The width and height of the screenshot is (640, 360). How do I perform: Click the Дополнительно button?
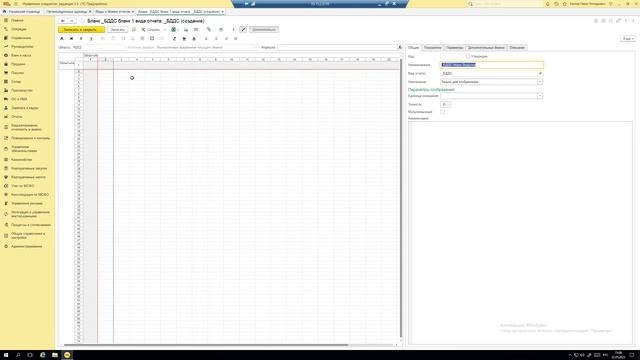point(264,29)
